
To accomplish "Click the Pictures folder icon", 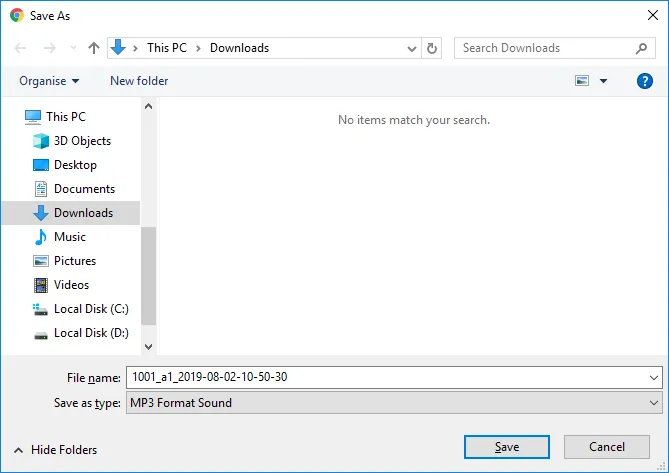I will click(41, 261).
